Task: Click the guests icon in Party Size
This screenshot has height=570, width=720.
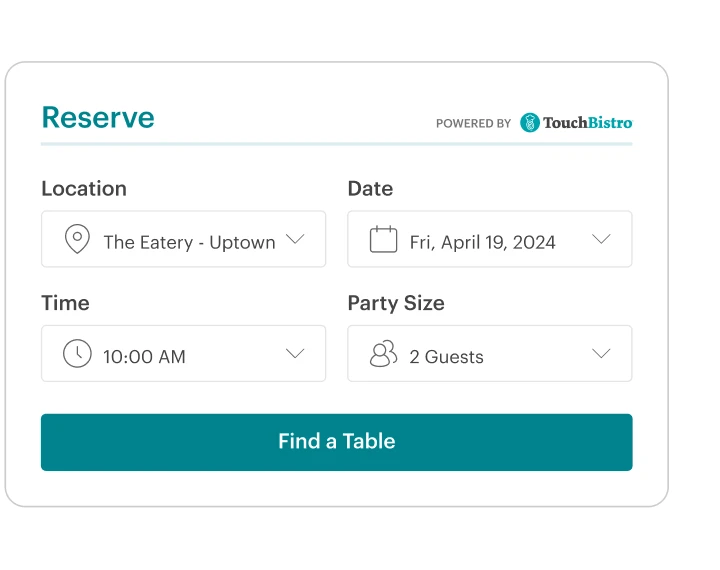Action: pos(383,354)
